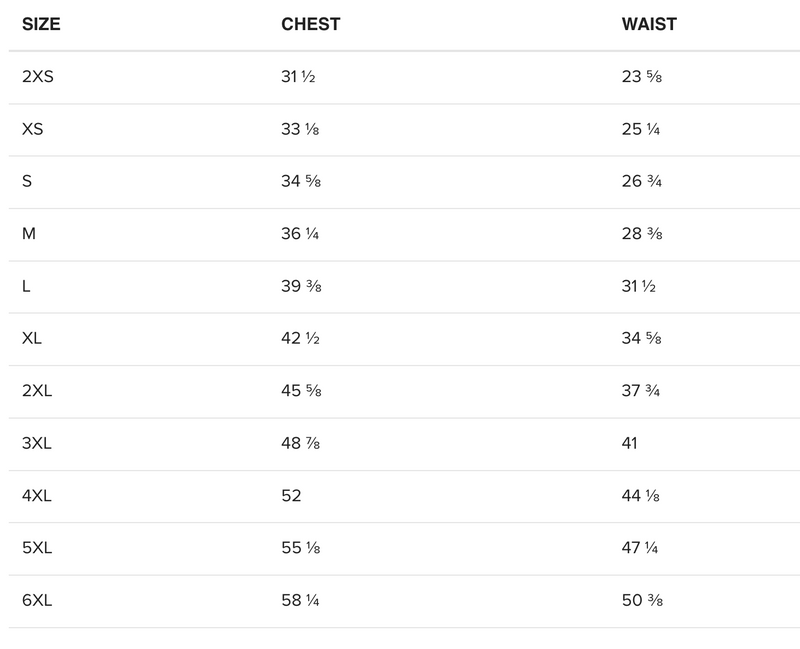Image resolution: width=800 pixels, height=649 pixels.
Task: Click waist value 50 ⅜ for 6XL
Action: [x=641, y=600]
